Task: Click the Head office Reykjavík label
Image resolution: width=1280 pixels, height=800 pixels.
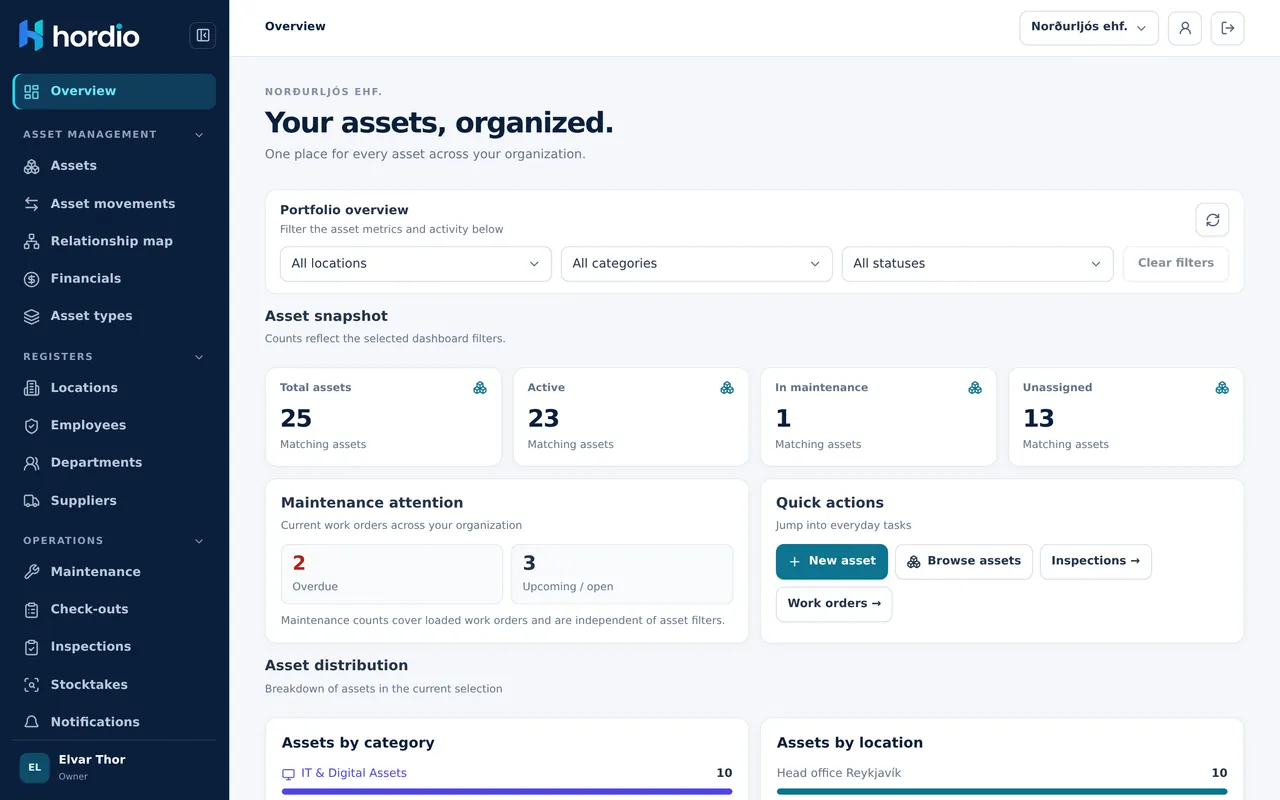Action: pyautogui.click(x=839, y=773)
